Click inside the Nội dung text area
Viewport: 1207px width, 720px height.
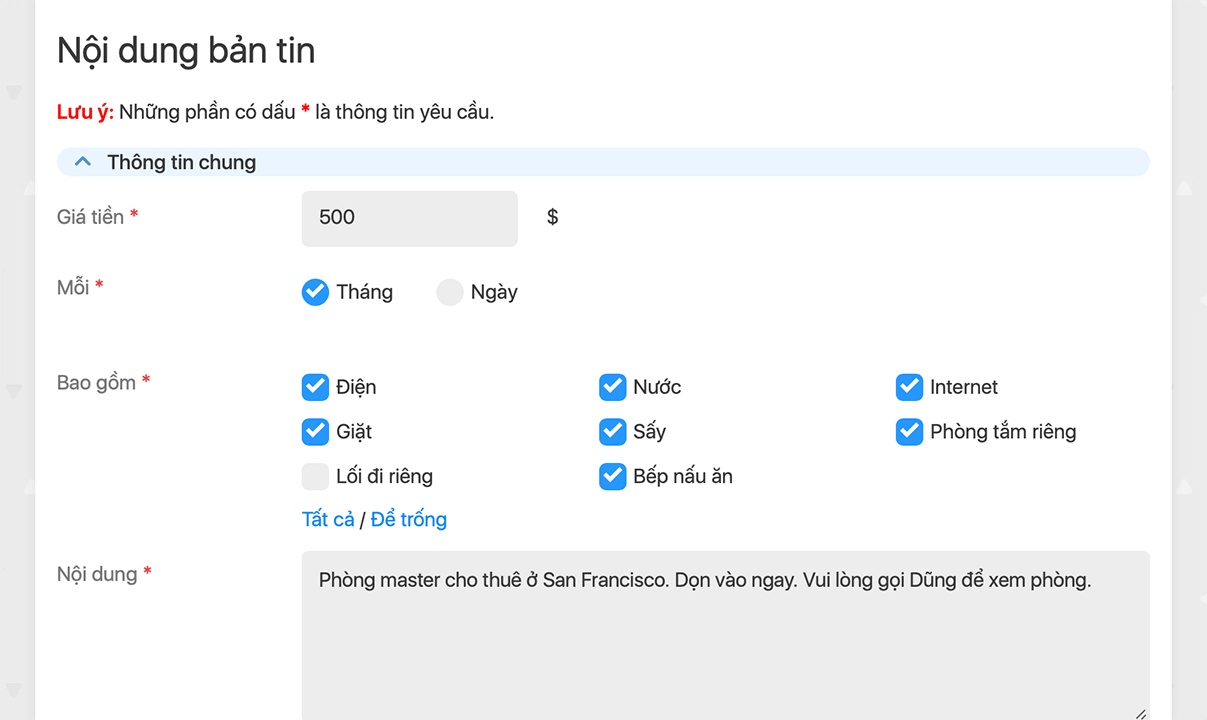click(725, 640)
